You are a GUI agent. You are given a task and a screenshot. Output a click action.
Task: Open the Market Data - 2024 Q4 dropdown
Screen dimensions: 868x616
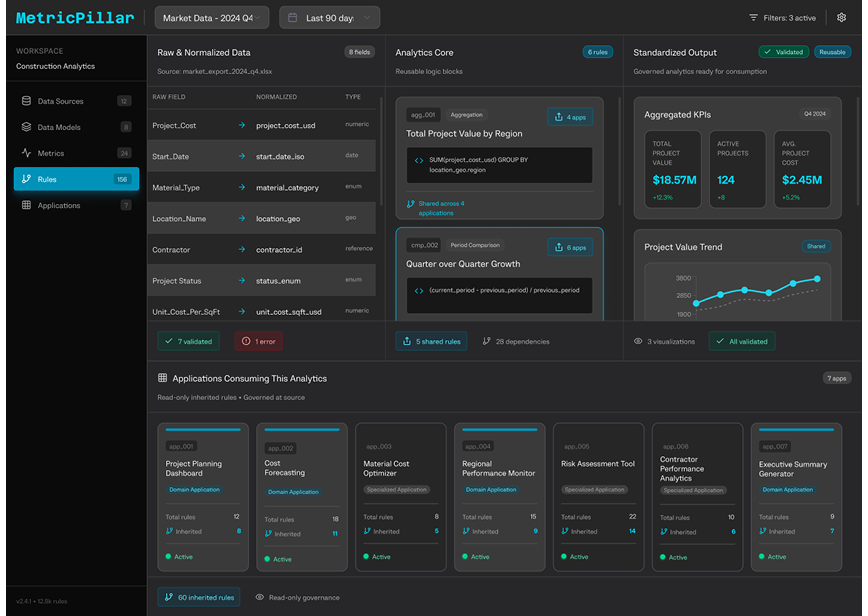pos(211,18)
